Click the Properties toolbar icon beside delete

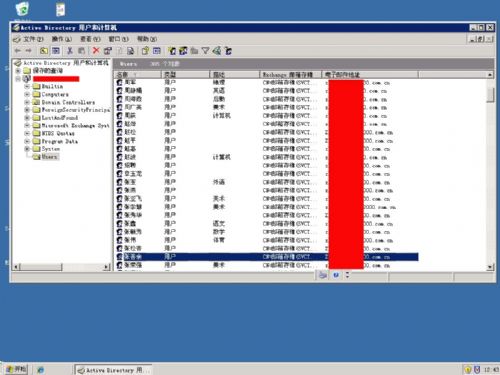[x=108, y=51]
